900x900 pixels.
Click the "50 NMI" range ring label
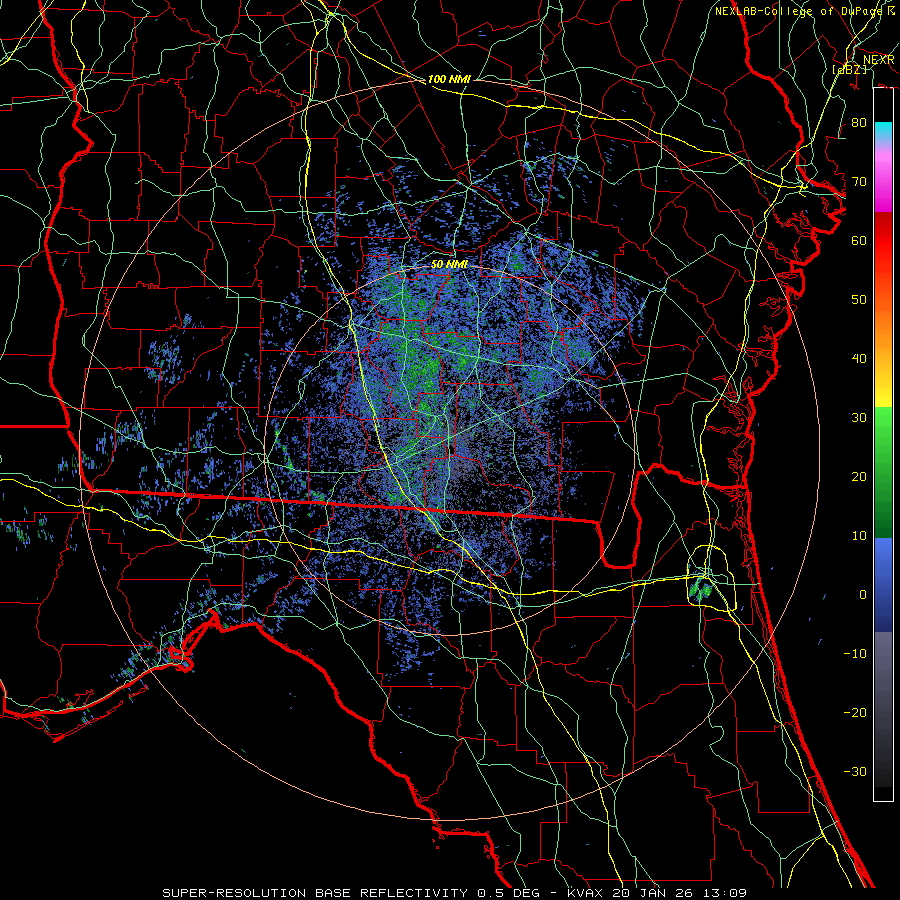click(449, 265)
